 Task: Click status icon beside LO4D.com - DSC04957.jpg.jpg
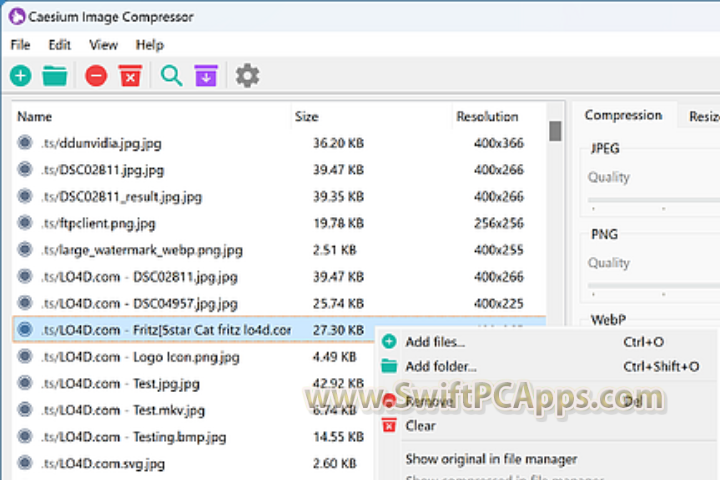pyautogui.click(x=25, y=303)
